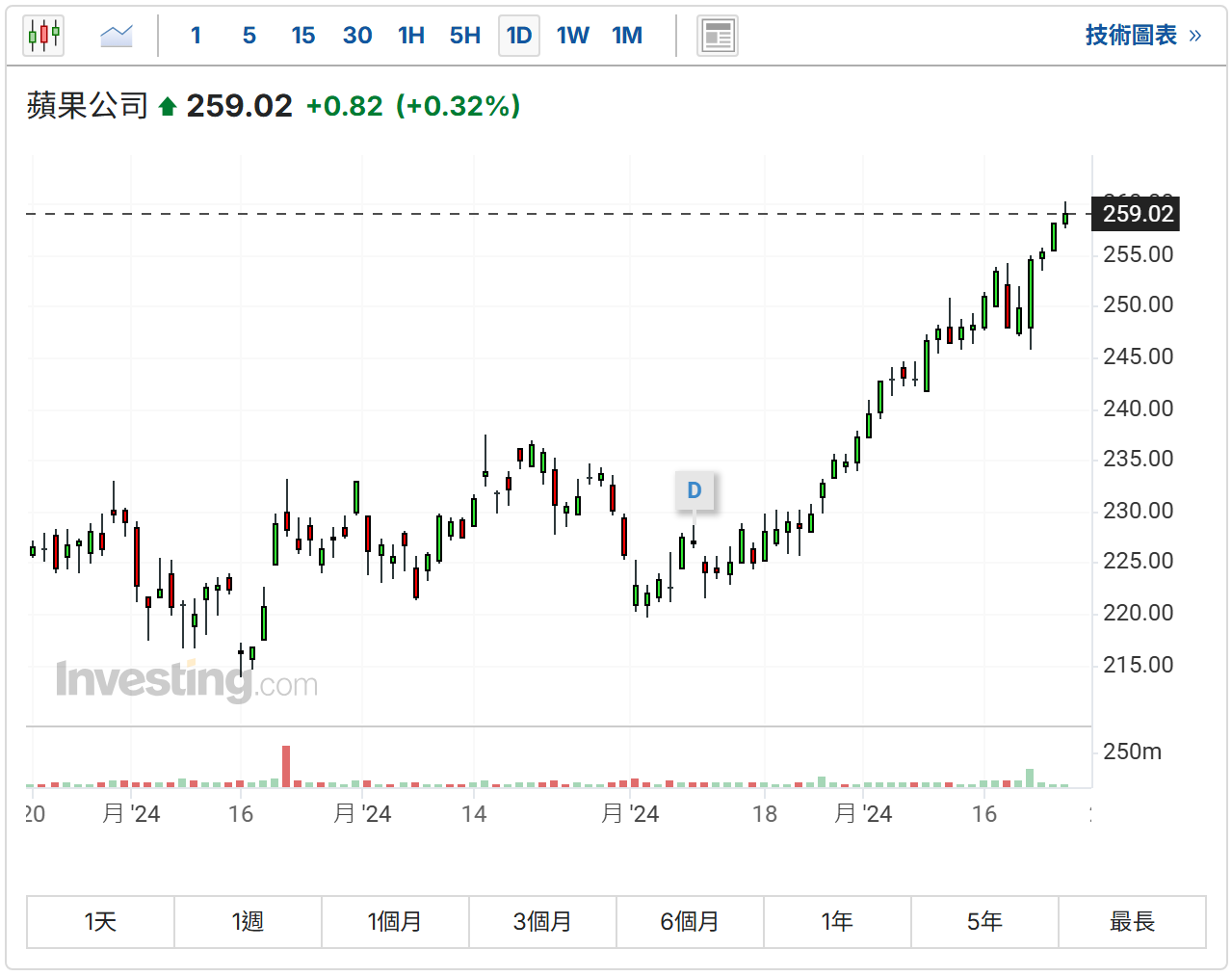Switch to the area chart icon

(117, 37)
